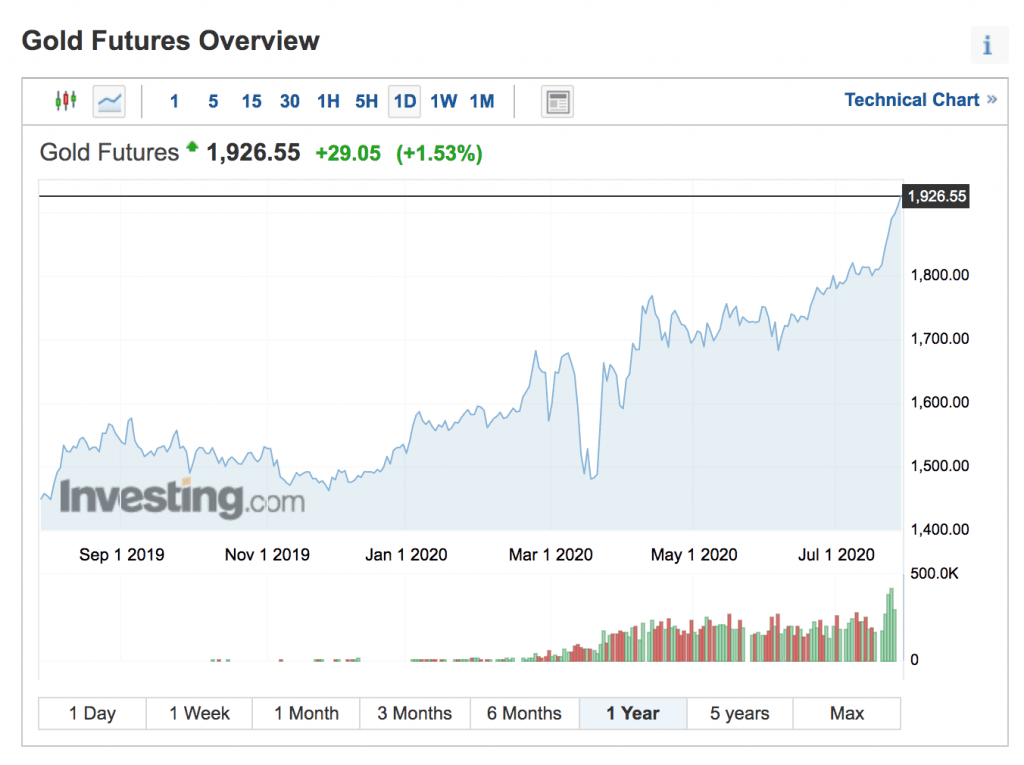This screenshot has height=765, width=1024.
Task: Set chart interval to 1 minute
Action: [x=174, y=101]
